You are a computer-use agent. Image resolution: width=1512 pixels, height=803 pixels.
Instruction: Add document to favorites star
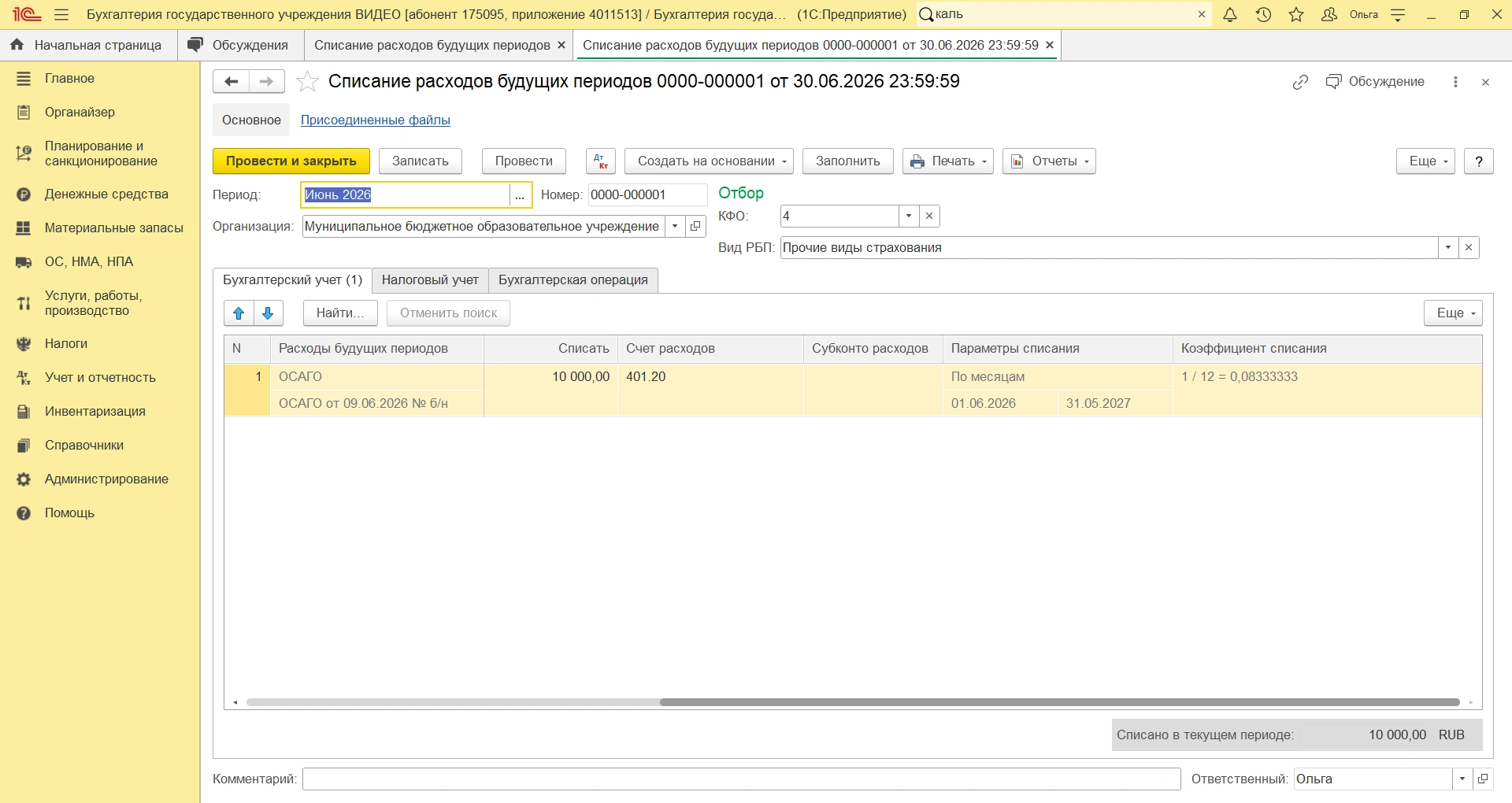[307, 82]
